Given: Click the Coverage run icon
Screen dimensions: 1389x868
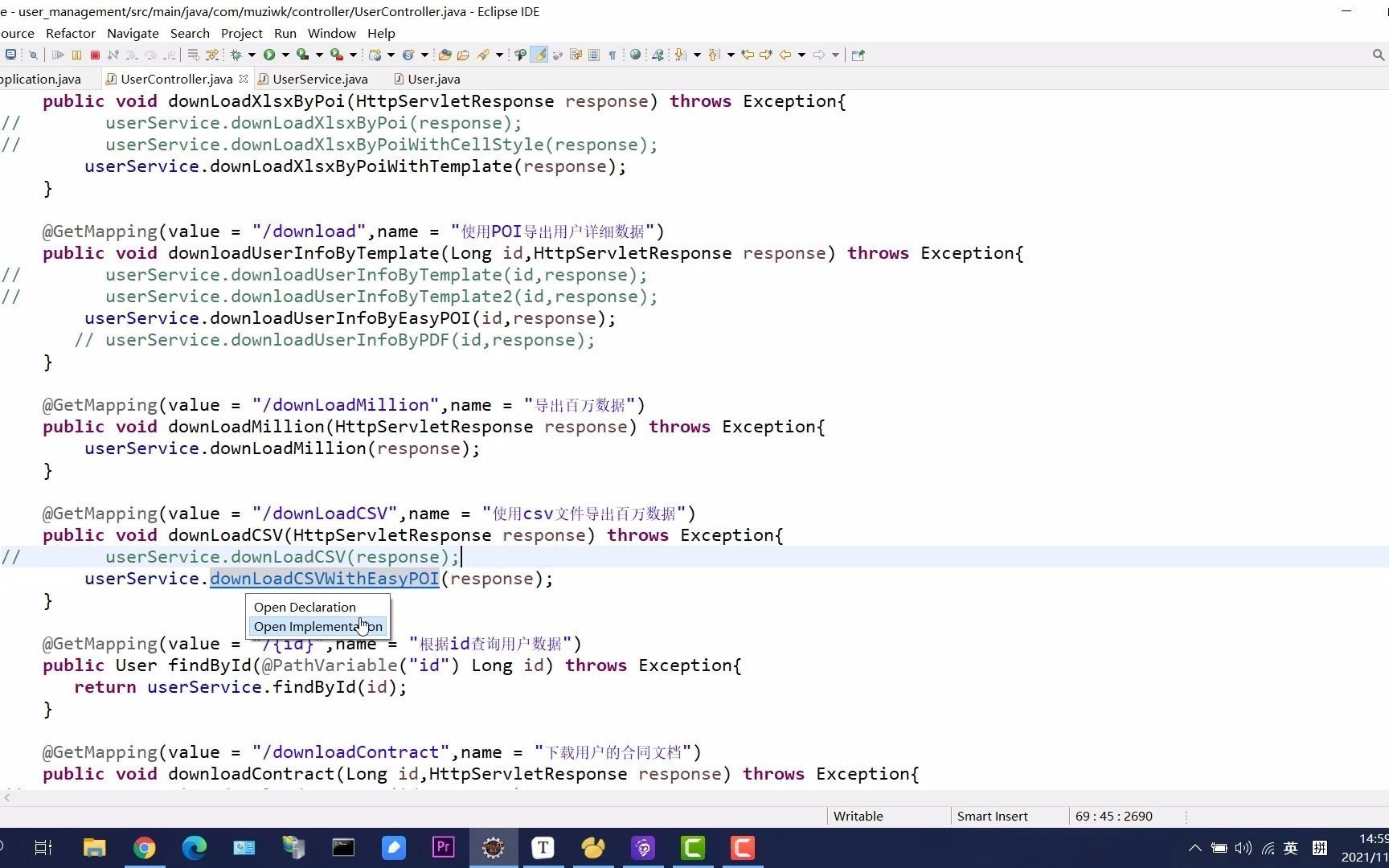Looking at the screenshot, I should 303,55.
